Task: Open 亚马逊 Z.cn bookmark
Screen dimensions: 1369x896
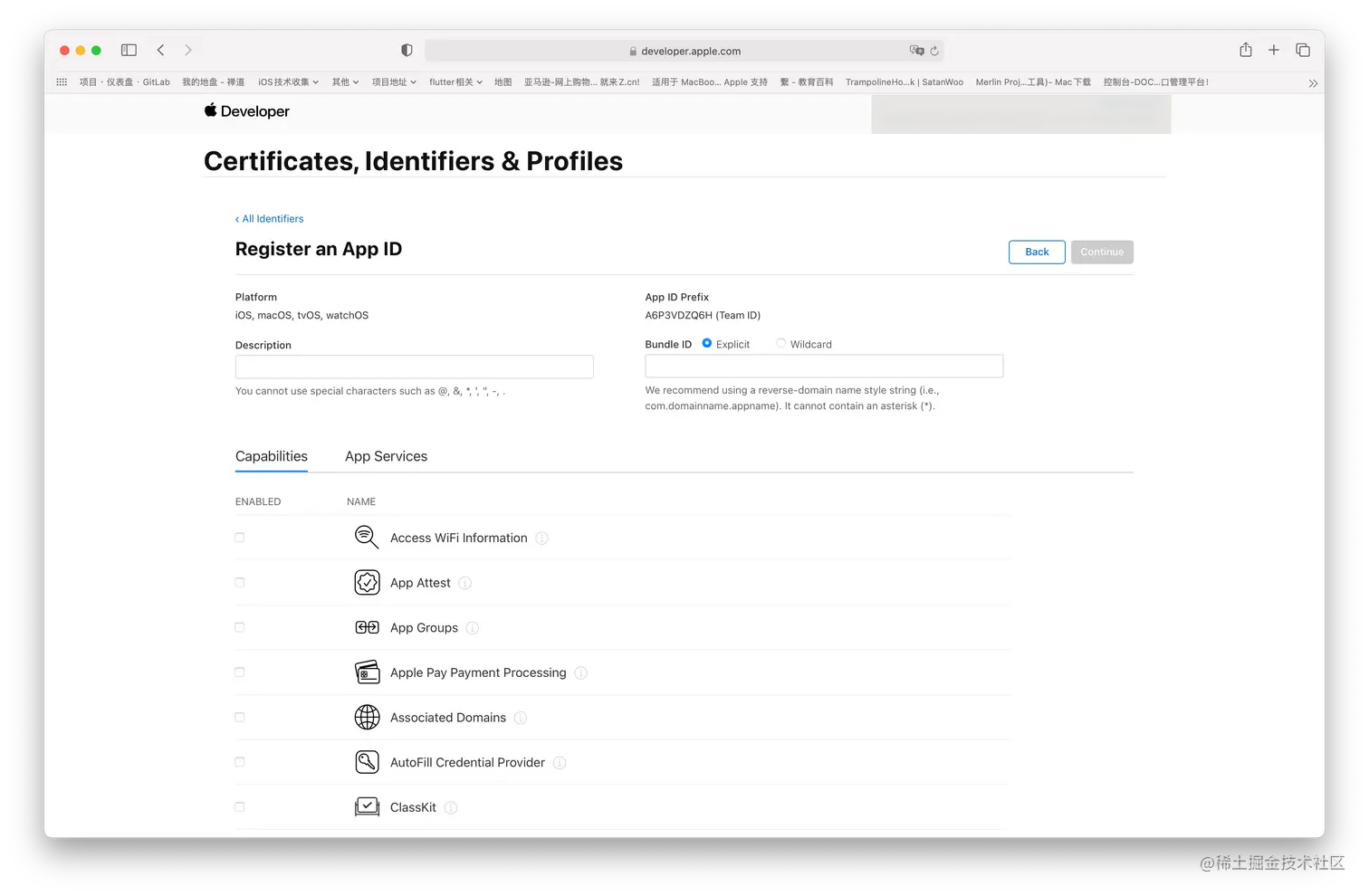Action: pyautogui.click(x=581, y=82)
